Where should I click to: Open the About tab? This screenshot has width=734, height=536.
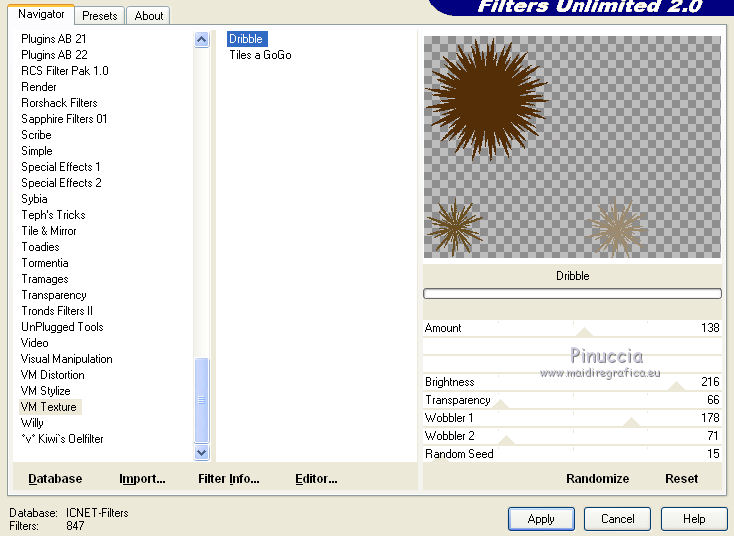pos(148,15)
